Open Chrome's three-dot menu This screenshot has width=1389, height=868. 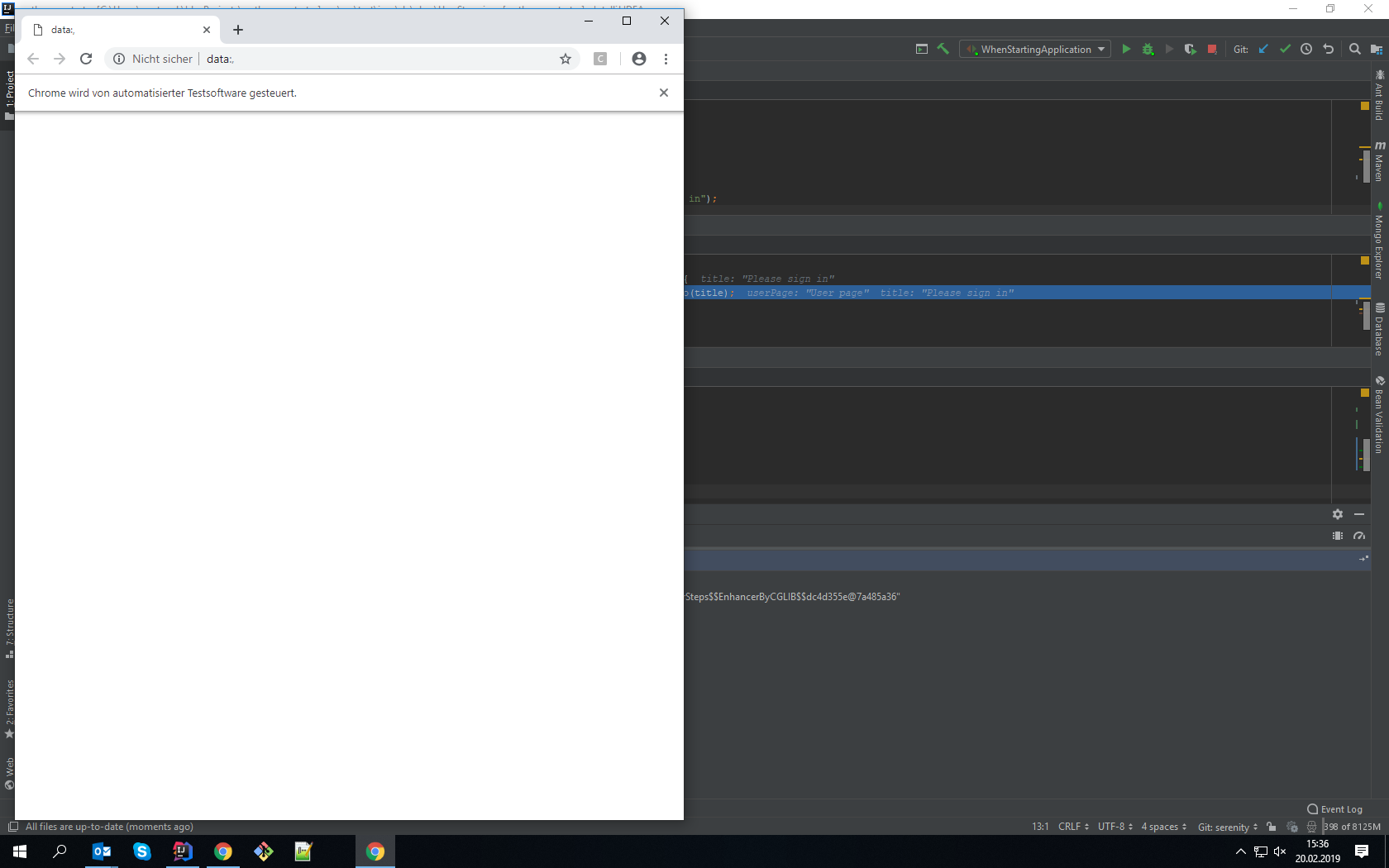(666, 59)
